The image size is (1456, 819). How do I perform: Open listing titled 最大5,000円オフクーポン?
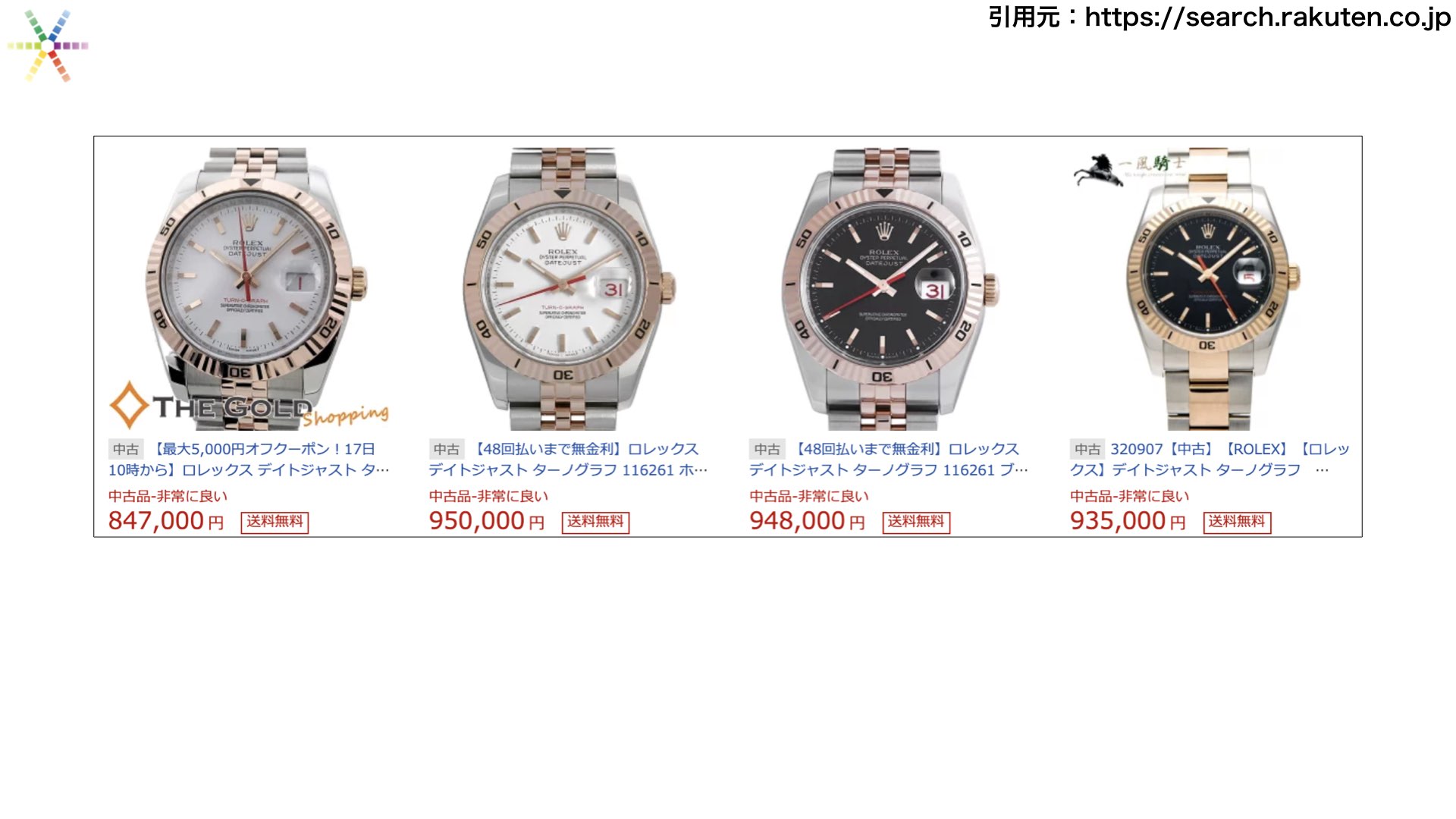coord(249,460)
